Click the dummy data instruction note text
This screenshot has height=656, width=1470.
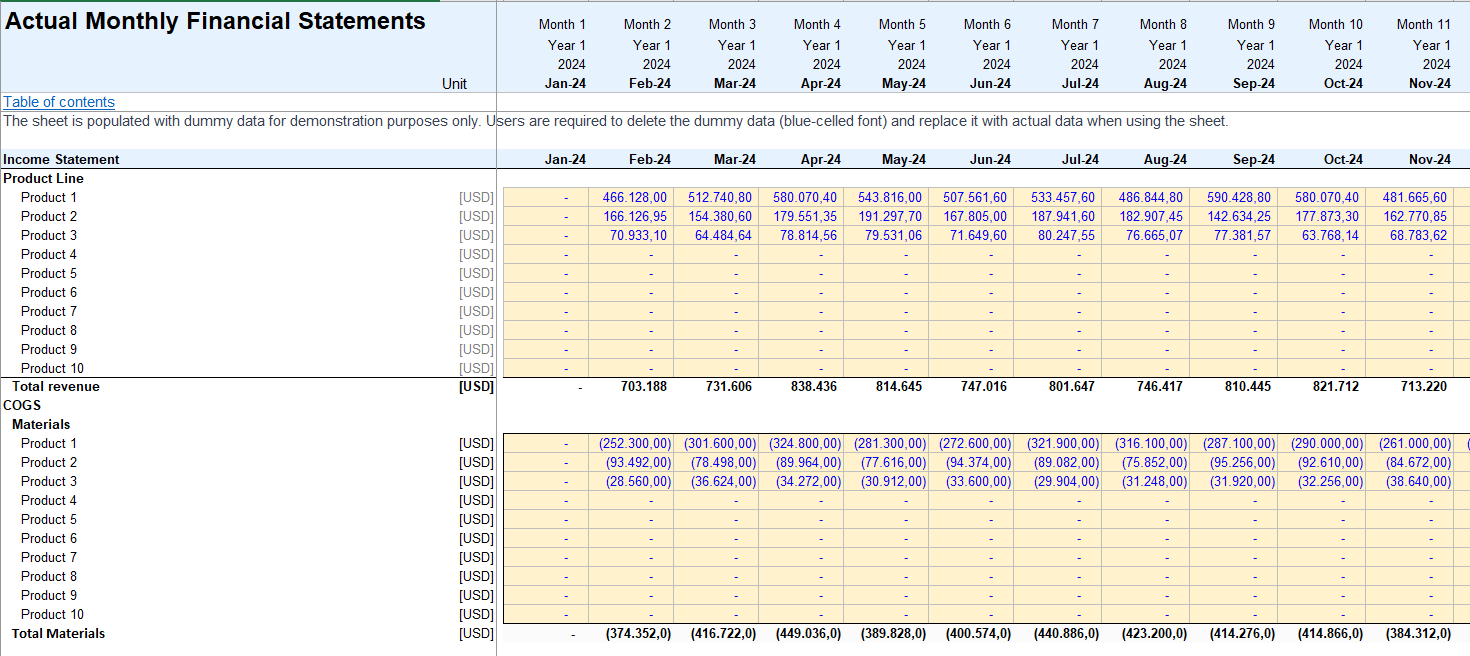[615, 121]
